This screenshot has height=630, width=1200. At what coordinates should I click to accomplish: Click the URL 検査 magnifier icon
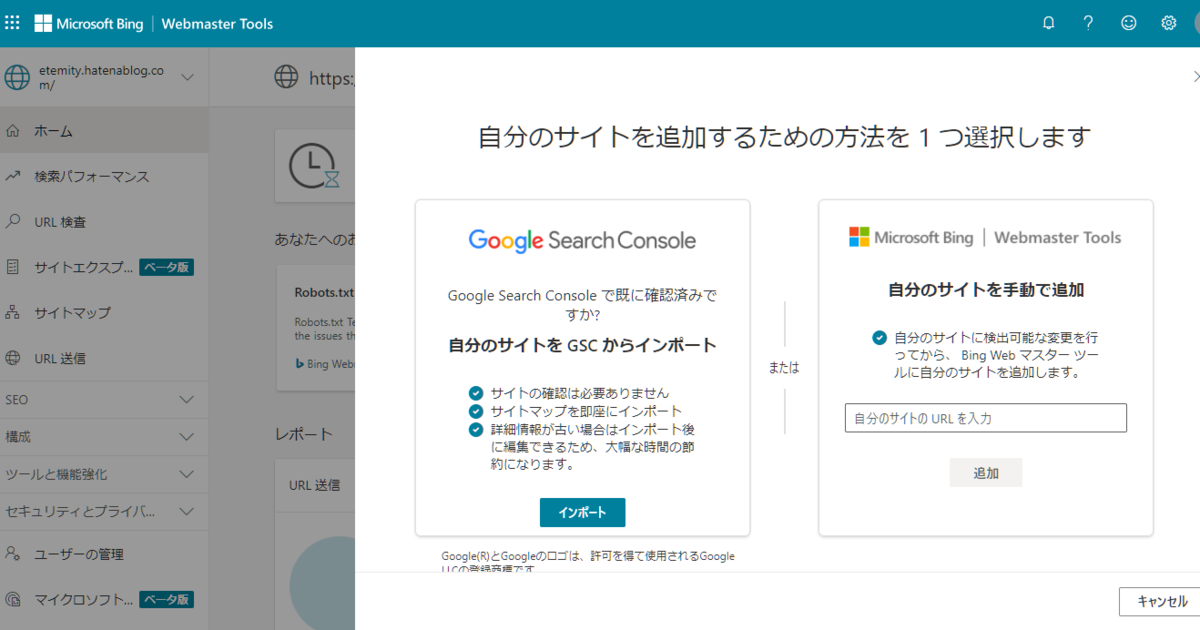[x=13, y=222]
